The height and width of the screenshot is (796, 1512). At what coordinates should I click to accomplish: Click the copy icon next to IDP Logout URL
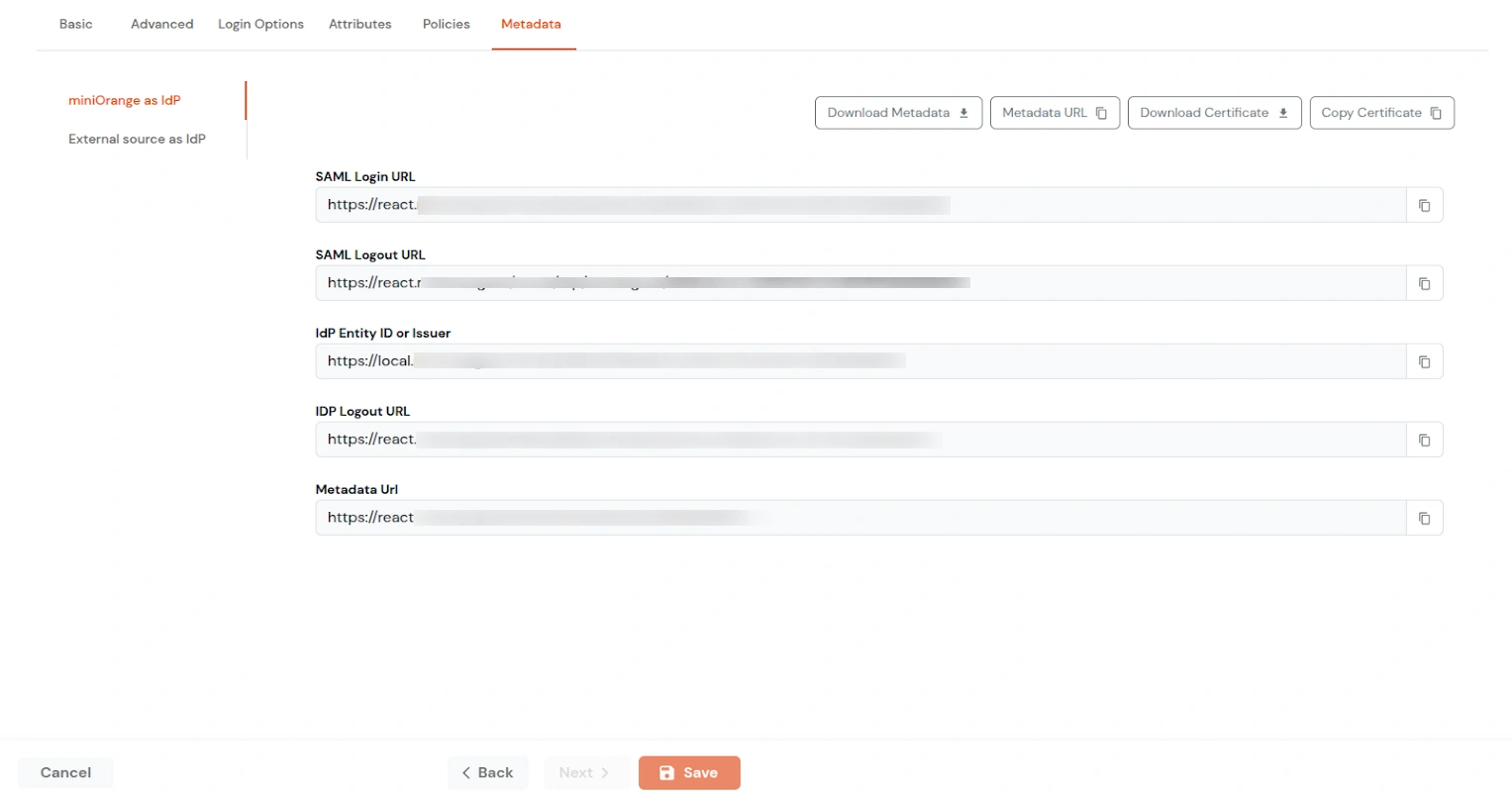1424,439
